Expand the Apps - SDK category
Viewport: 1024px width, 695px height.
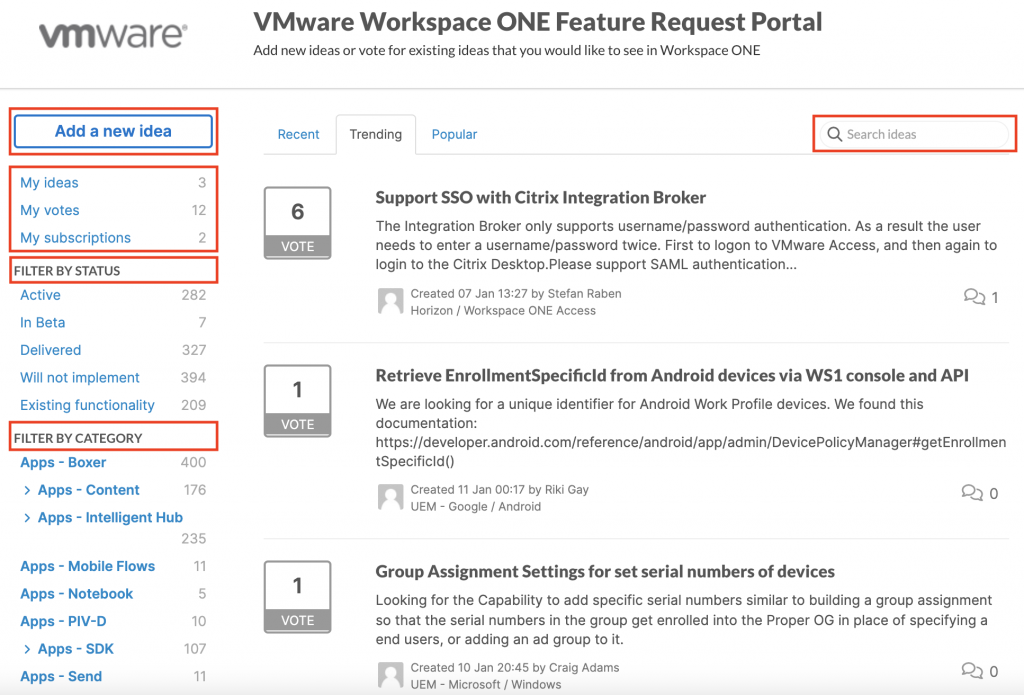(27, 649)
